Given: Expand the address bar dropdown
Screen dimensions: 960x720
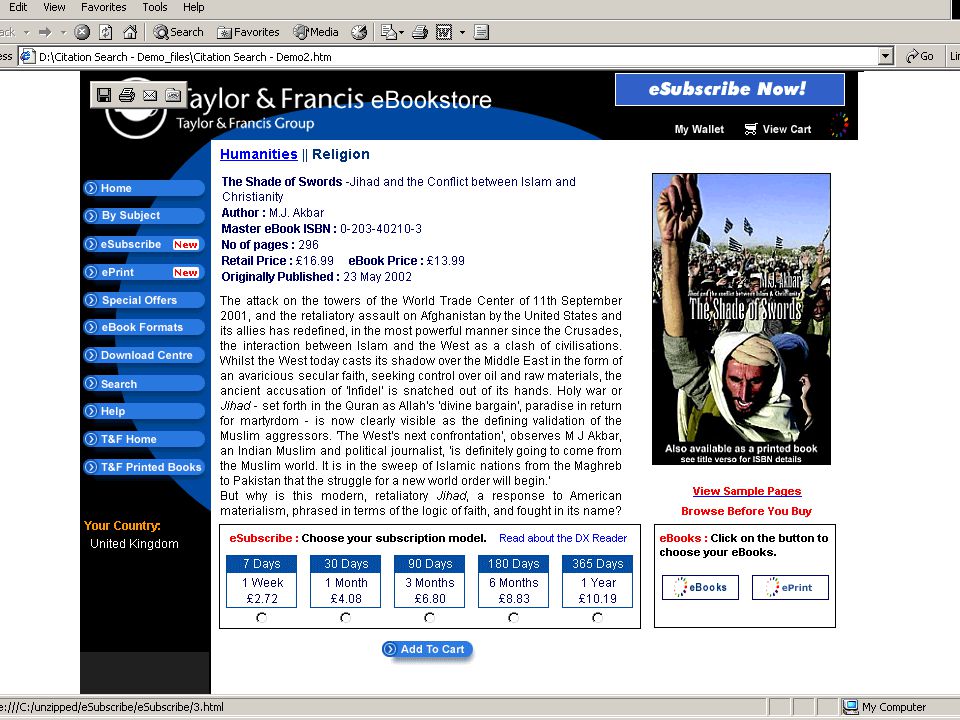Looking at the screenshot, I should pos(885,57).
